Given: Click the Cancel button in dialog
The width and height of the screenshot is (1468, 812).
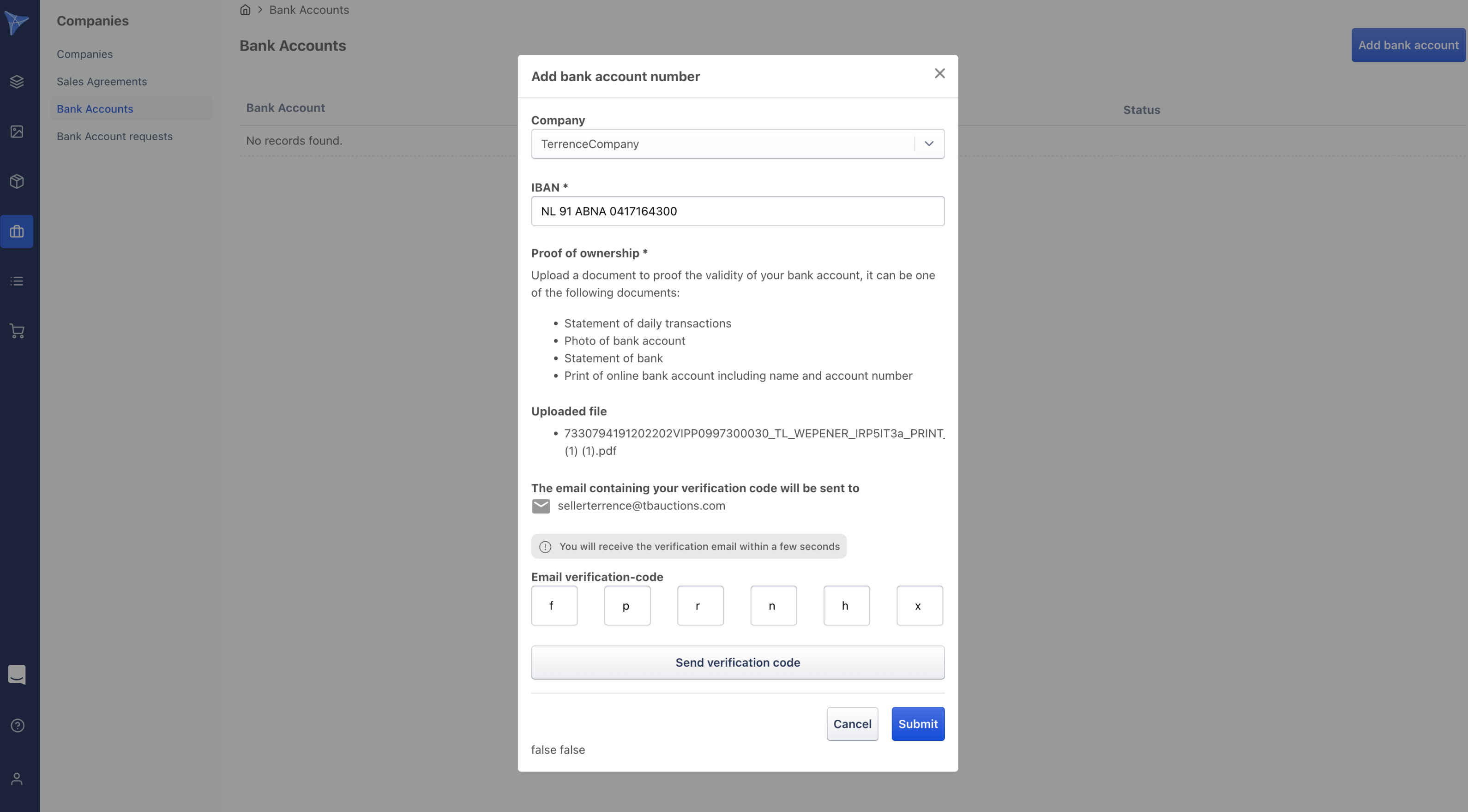Looking at the screenshot, I should click(x=852, y=724).
